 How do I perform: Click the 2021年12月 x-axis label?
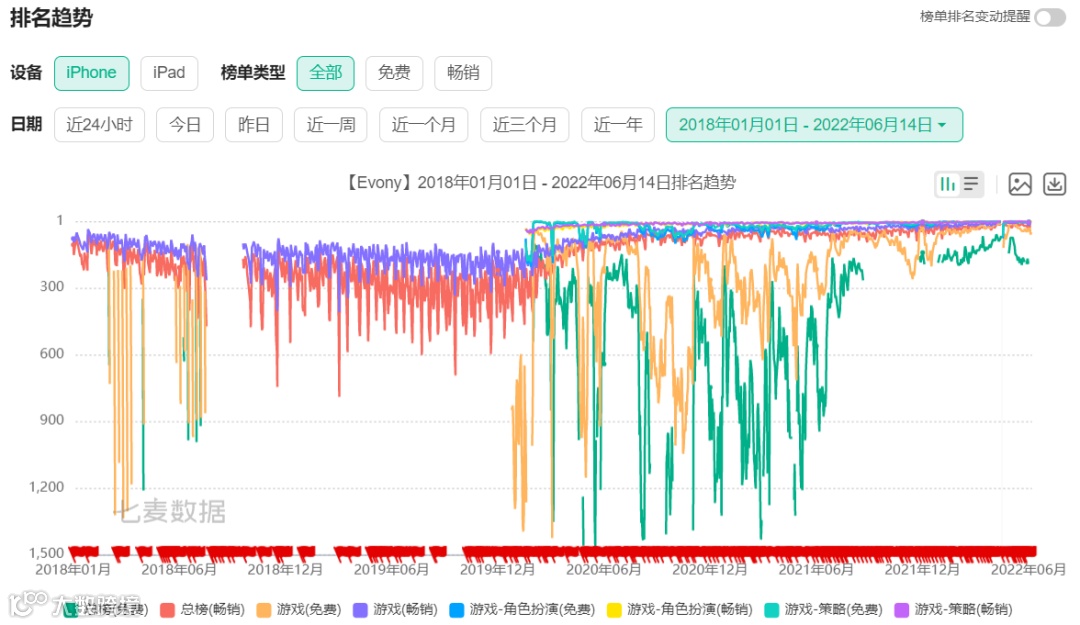922,570
